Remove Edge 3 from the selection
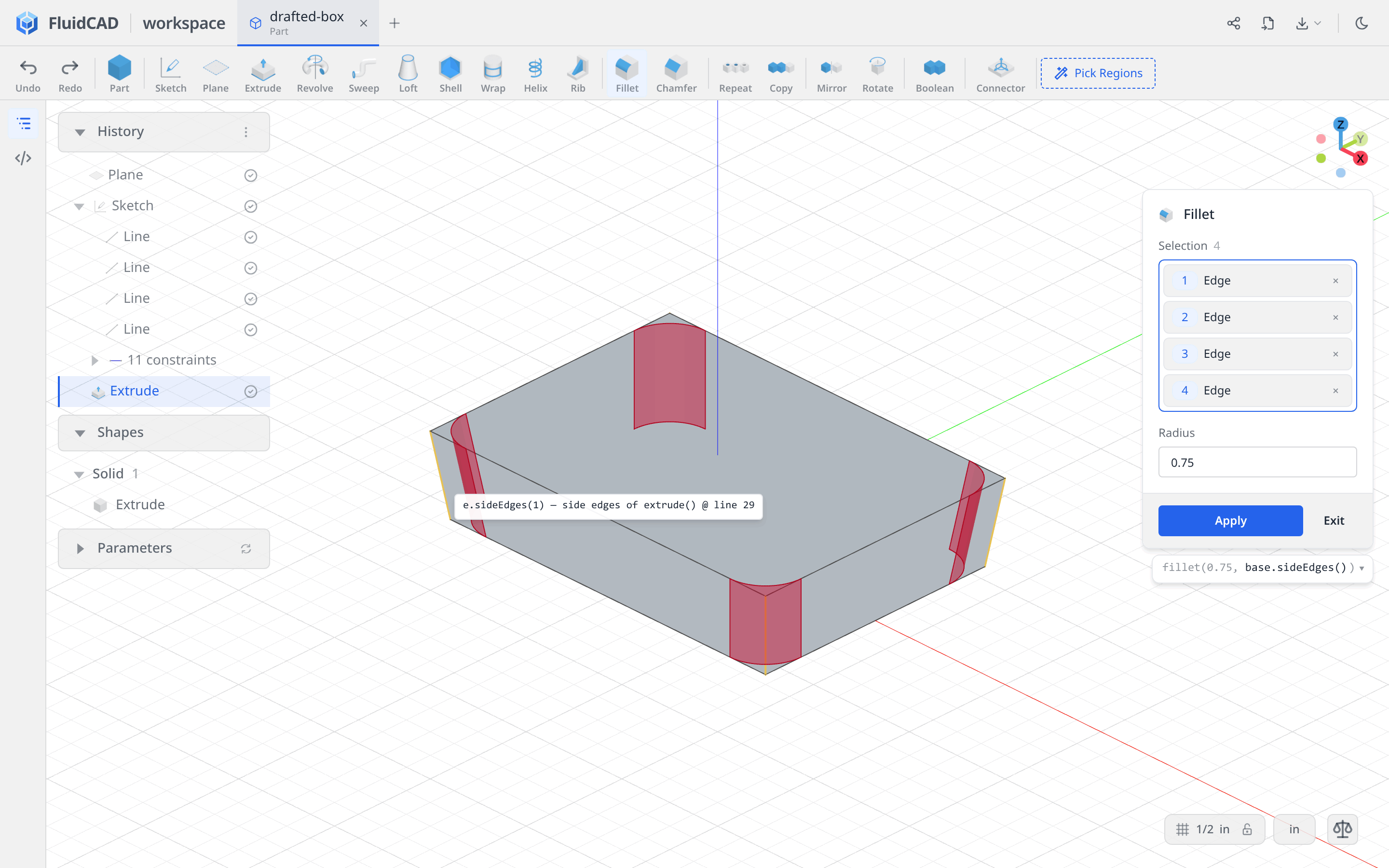This screenshot has width=1389, height=868. pyautogui.click(x=1335, y=354)
